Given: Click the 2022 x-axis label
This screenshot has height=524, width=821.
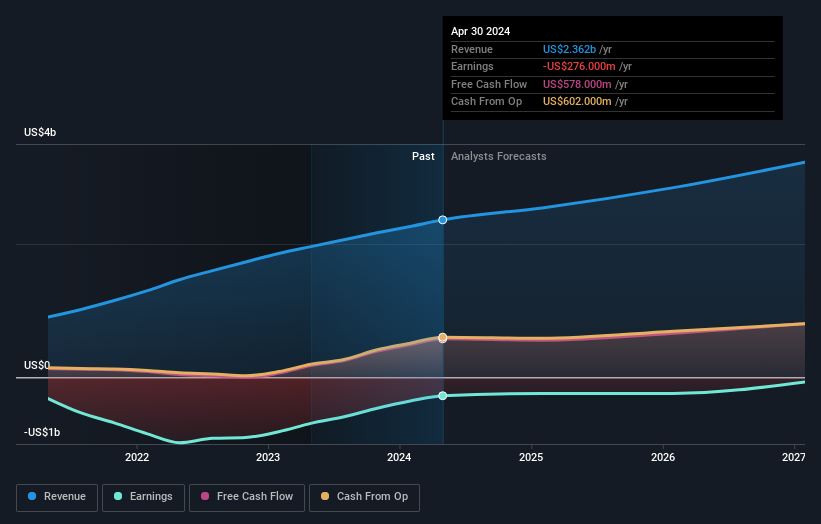Looking at the screenshot, I should (137, 458).
